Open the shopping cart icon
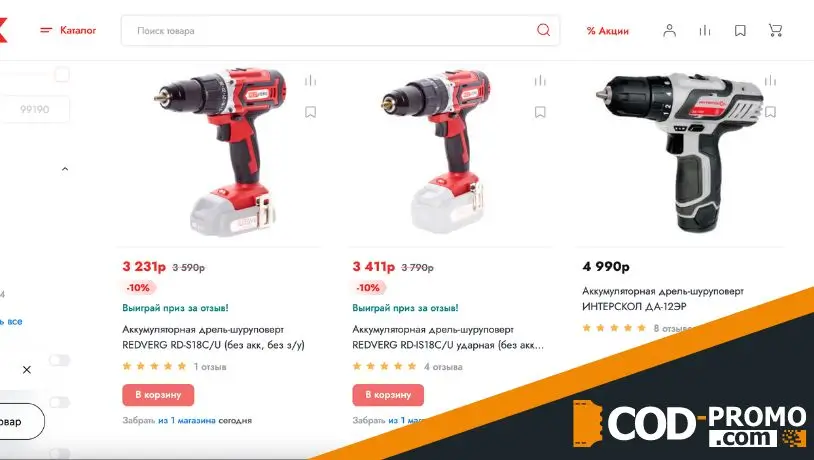Viewport: 814px width, 460px height. point(776,30)
